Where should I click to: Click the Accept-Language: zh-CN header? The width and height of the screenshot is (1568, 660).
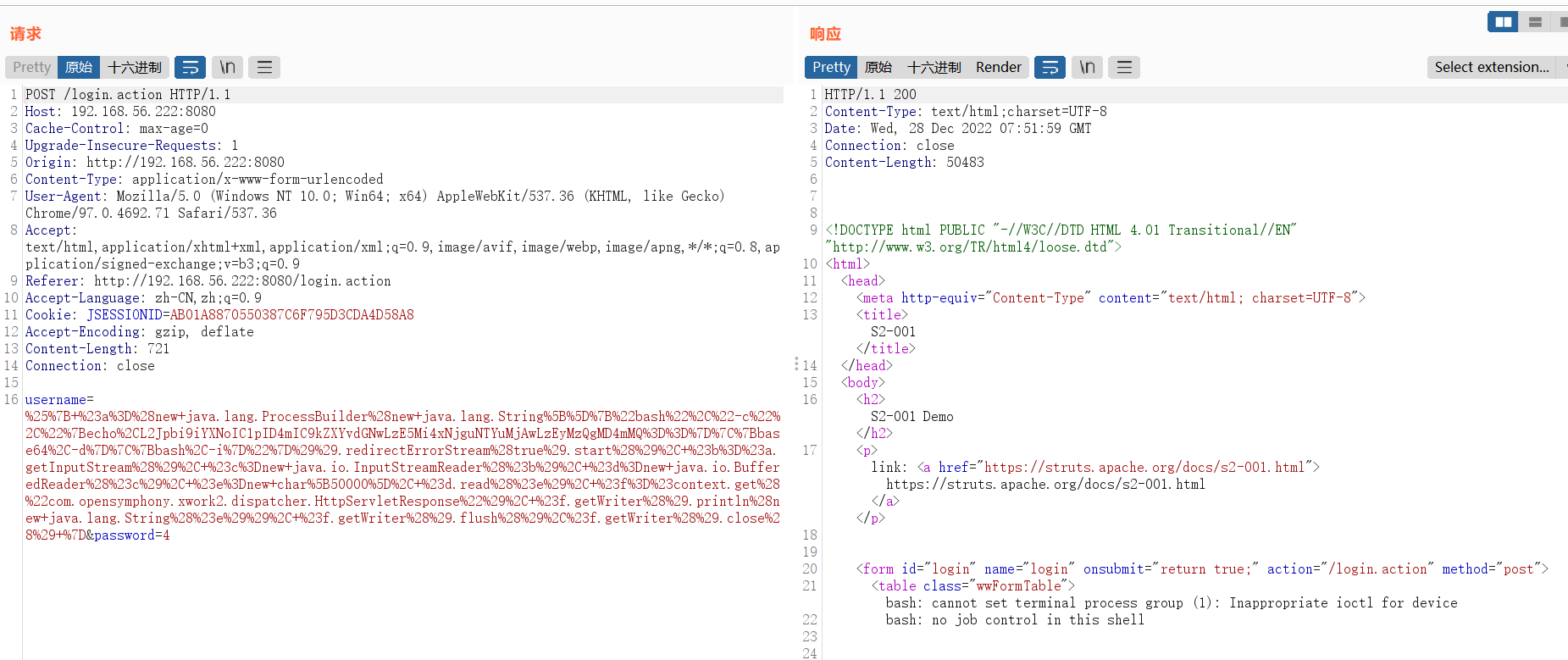point(143,298)
